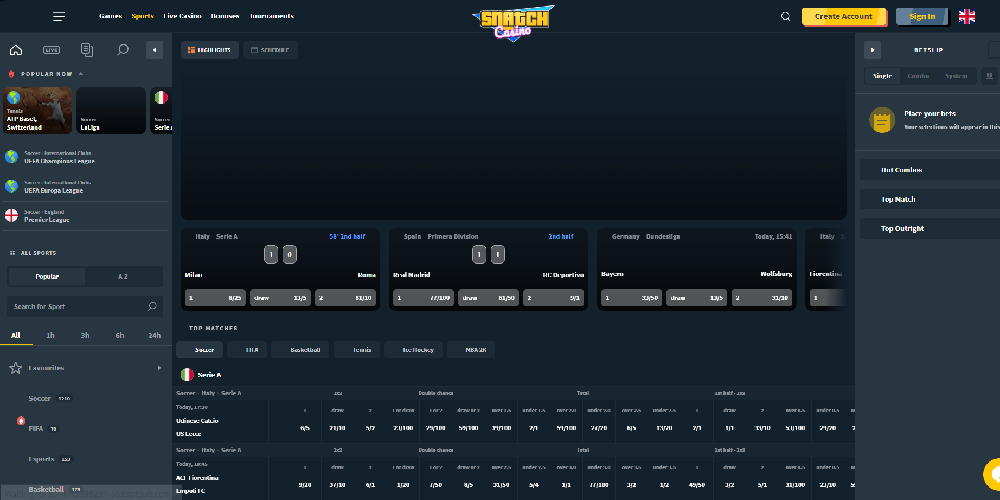This screenshot has height=500, width=1000.
Task: Click the sidebar search magnifier icon
Action: tap(123, 50)
